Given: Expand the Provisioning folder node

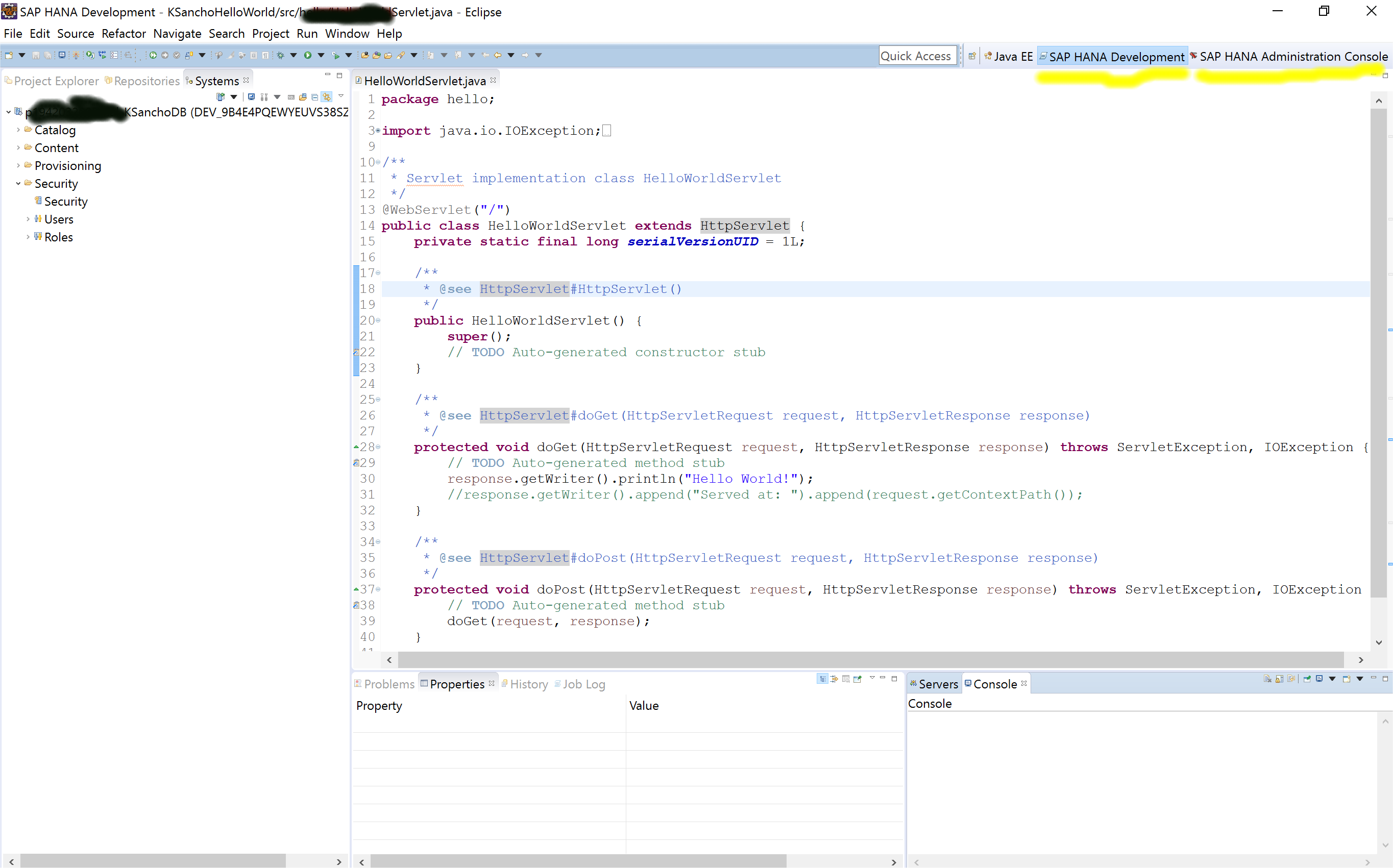Looking at the screenshot, I should pos(18,166).
